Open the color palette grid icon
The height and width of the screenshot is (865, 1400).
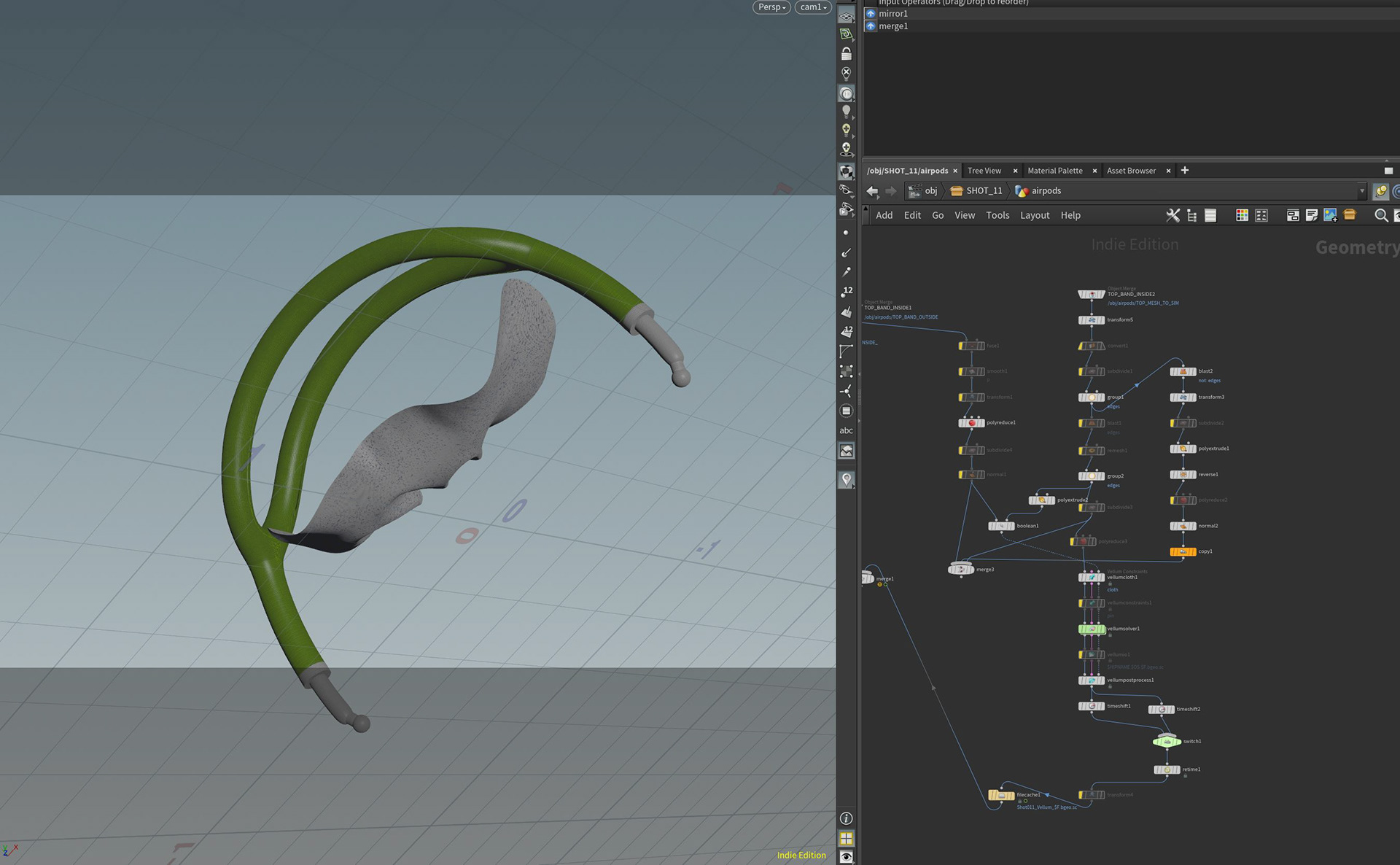(x=1242, y=215)
